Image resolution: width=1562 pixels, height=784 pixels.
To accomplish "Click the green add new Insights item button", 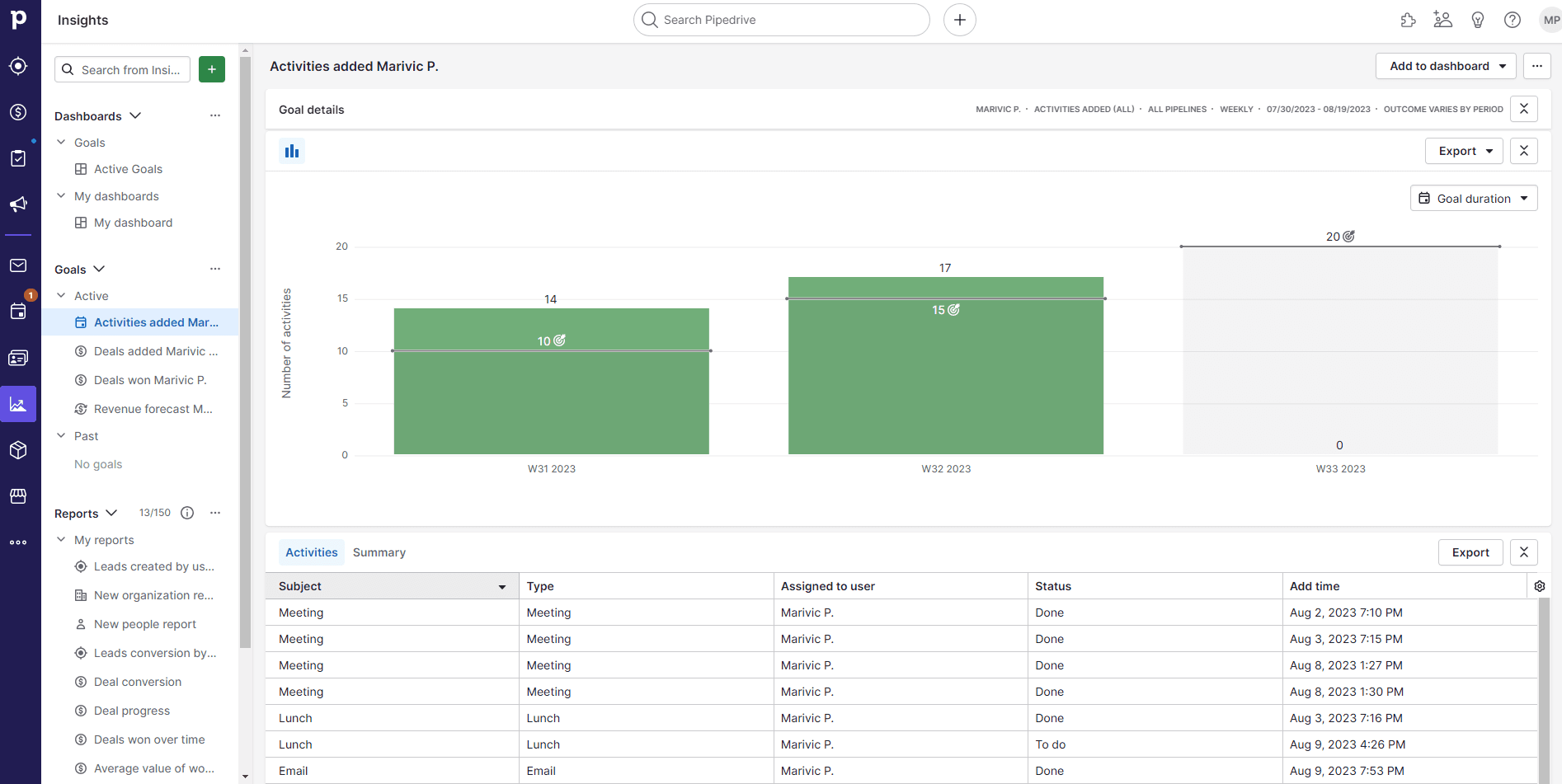I will point(212,69).
